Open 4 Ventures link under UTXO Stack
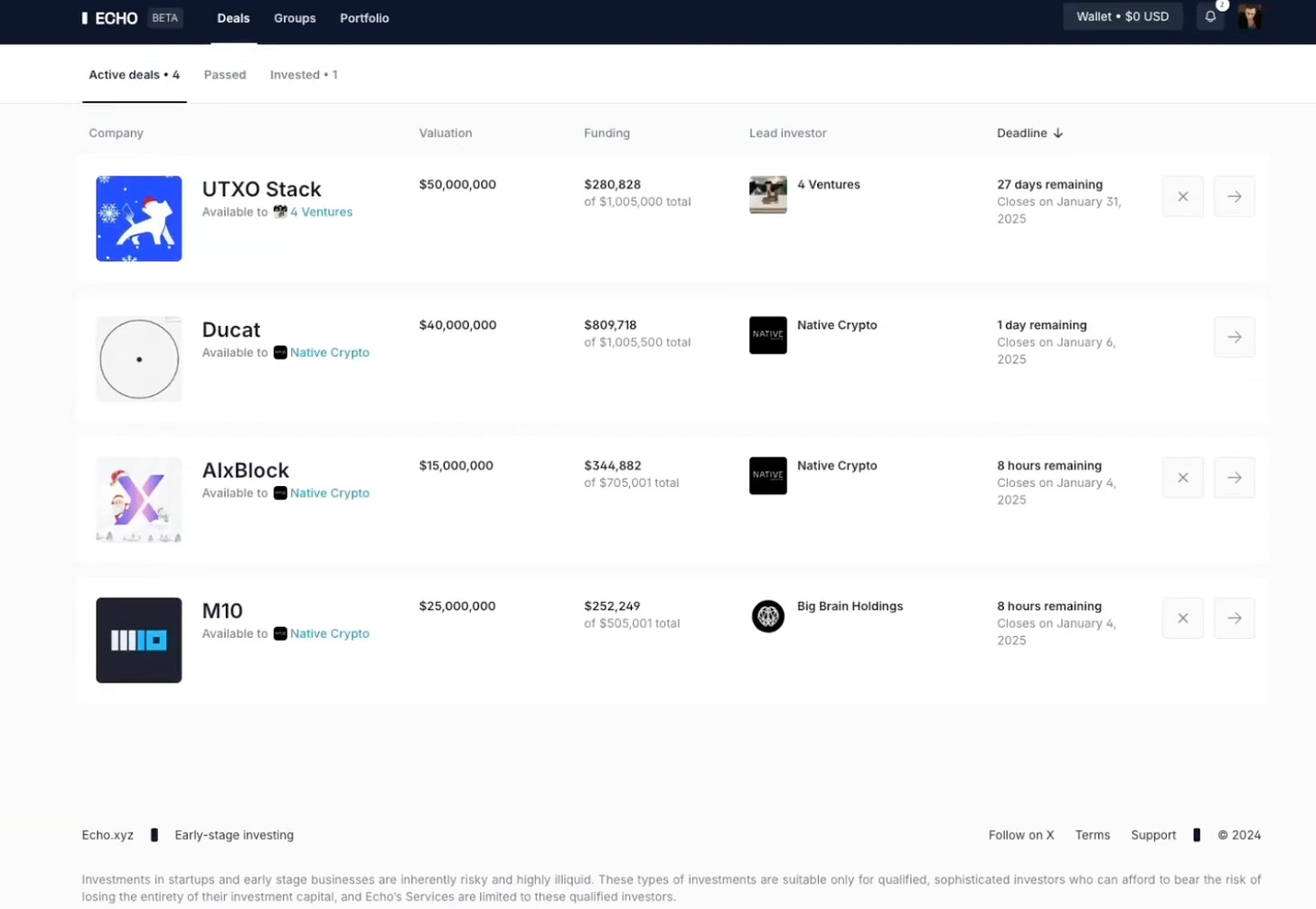1316x909 pixels. pyautogui.click(x=321, y=212)
